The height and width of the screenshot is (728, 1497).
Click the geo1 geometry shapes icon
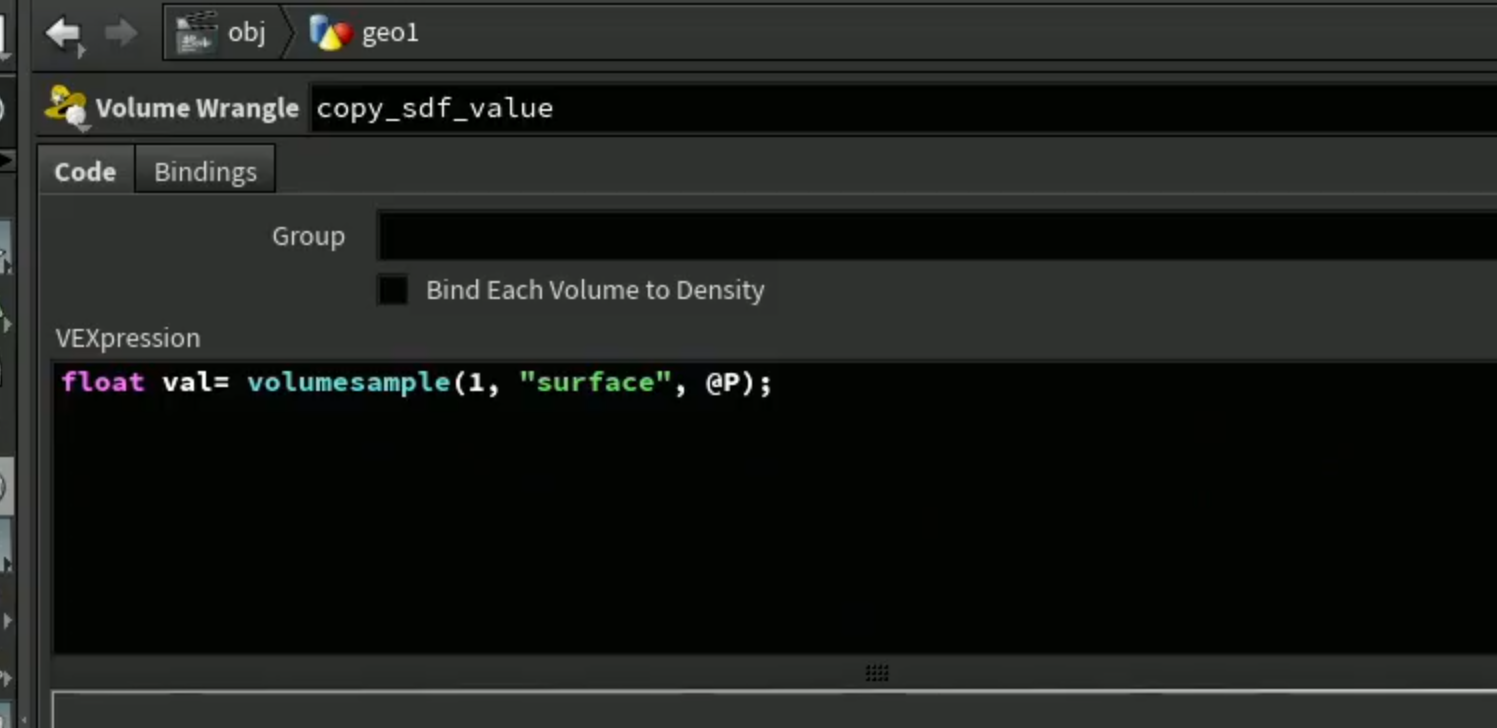pos(330,33)
